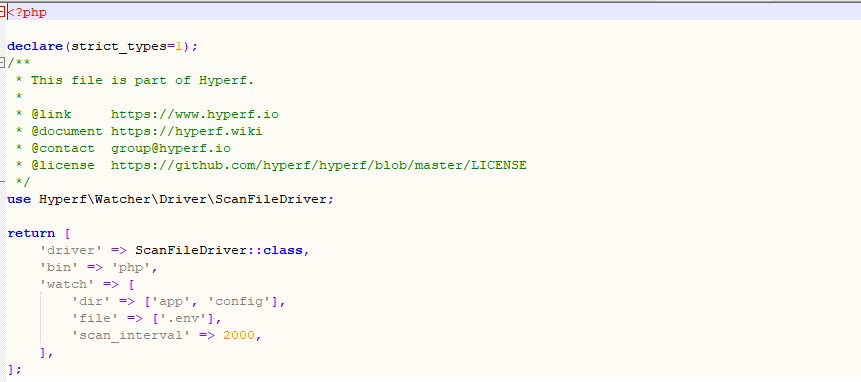Collapse the doc comment fold at /**

coord(2,63)
